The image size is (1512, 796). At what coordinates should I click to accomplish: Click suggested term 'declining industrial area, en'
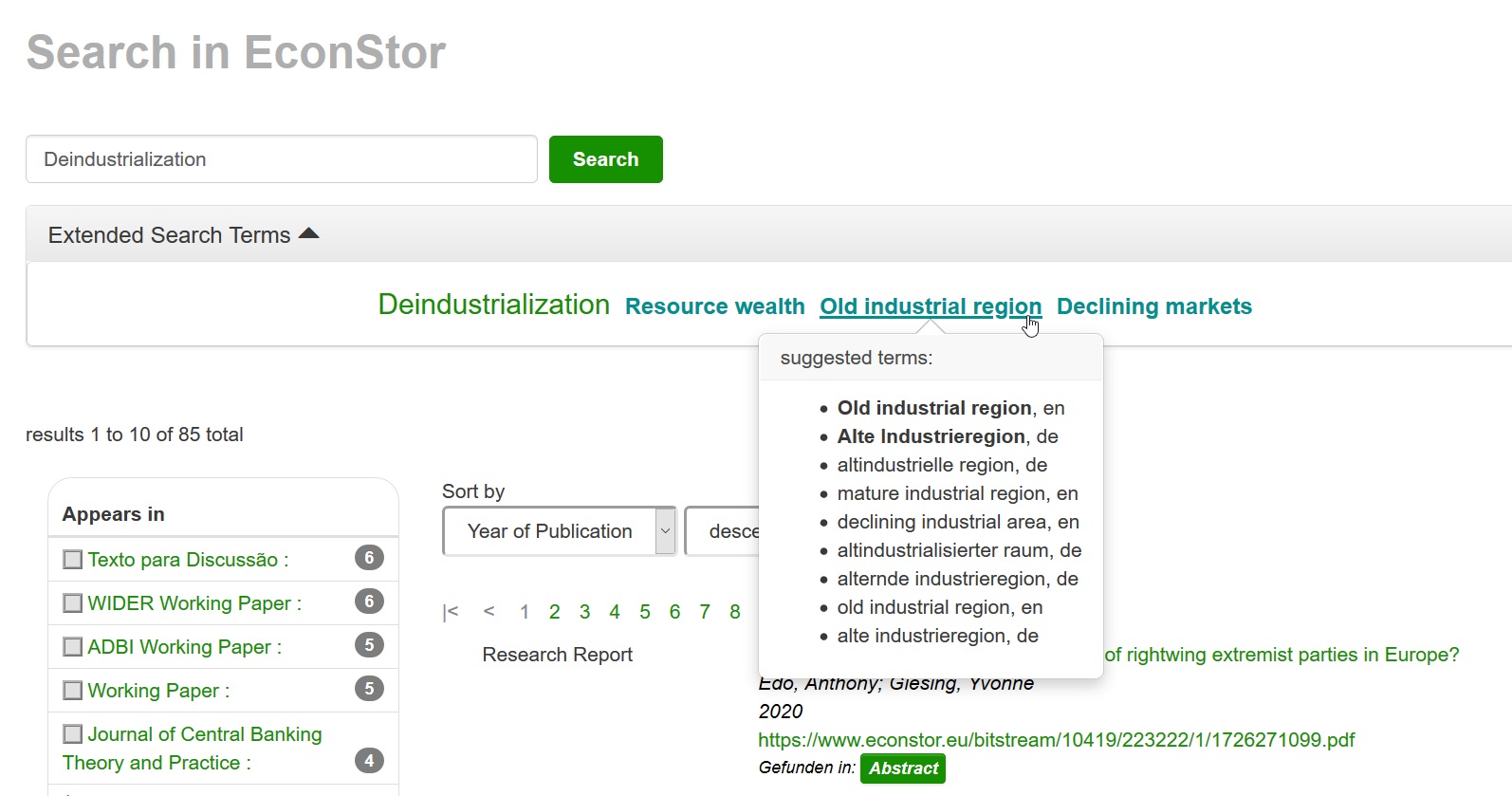click(x=958, y=522)
